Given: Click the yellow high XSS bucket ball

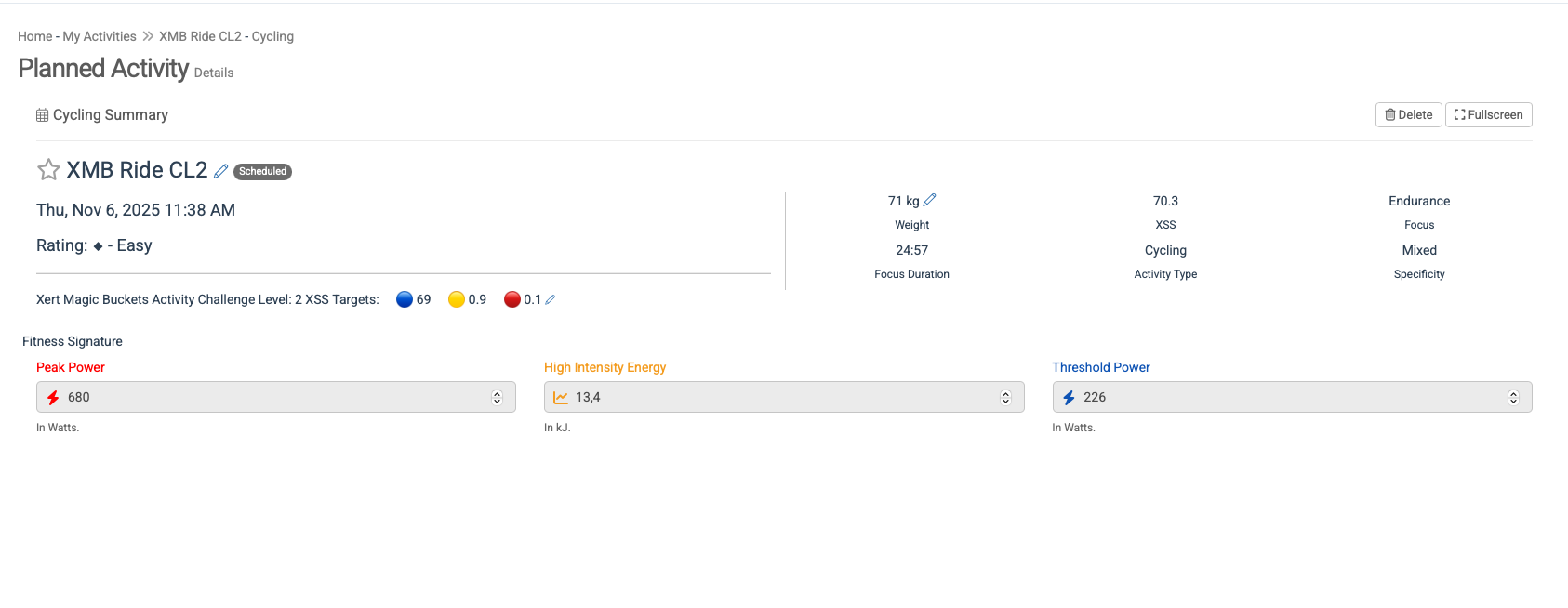Looking at the screenshot, I should pyautogui.click(x=457, y=299).
